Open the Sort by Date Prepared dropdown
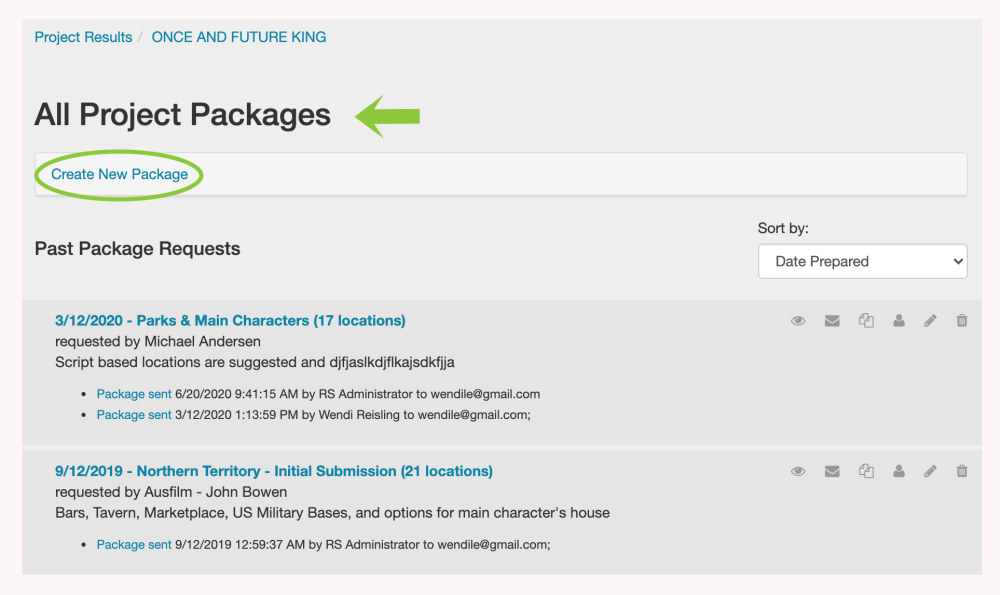The width and height of the screenshot is (1000, 595). [862, 261]
